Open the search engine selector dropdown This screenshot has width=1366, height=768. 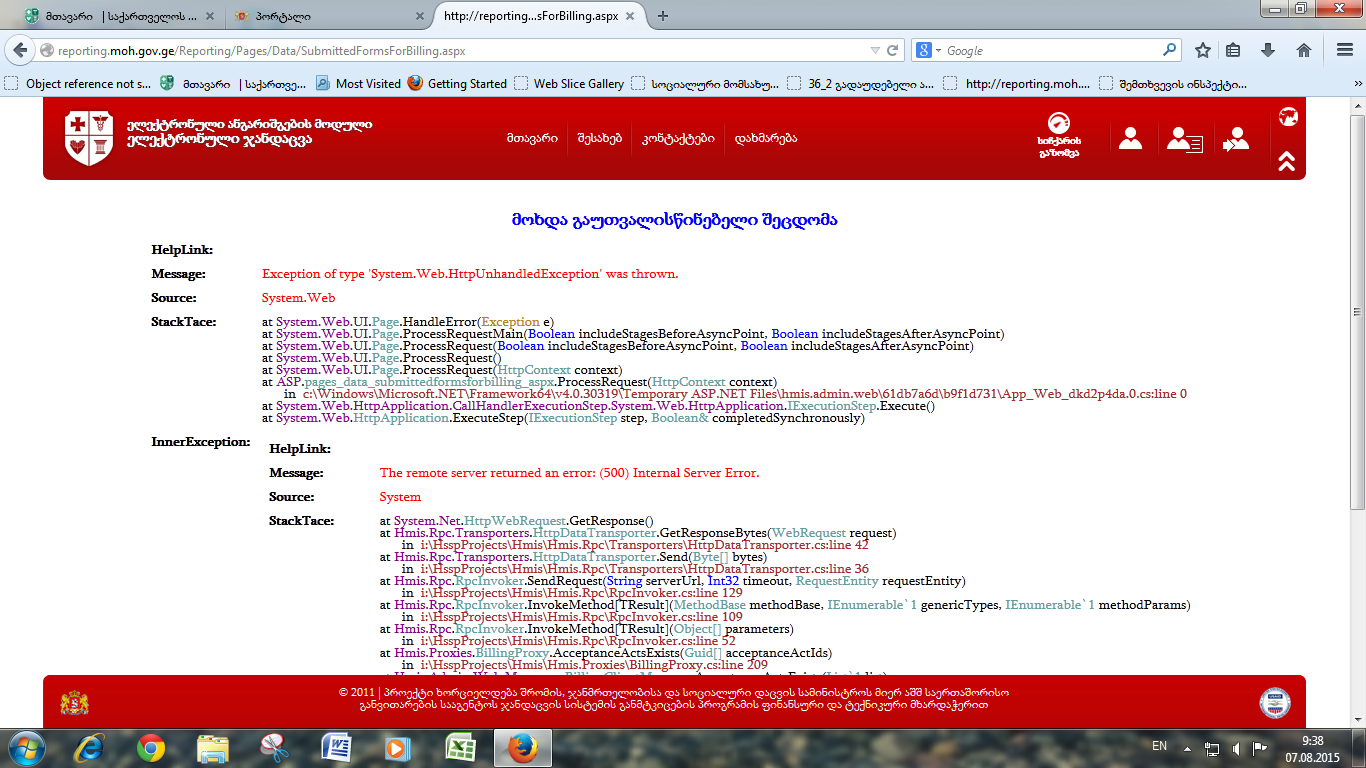[927, 50]
